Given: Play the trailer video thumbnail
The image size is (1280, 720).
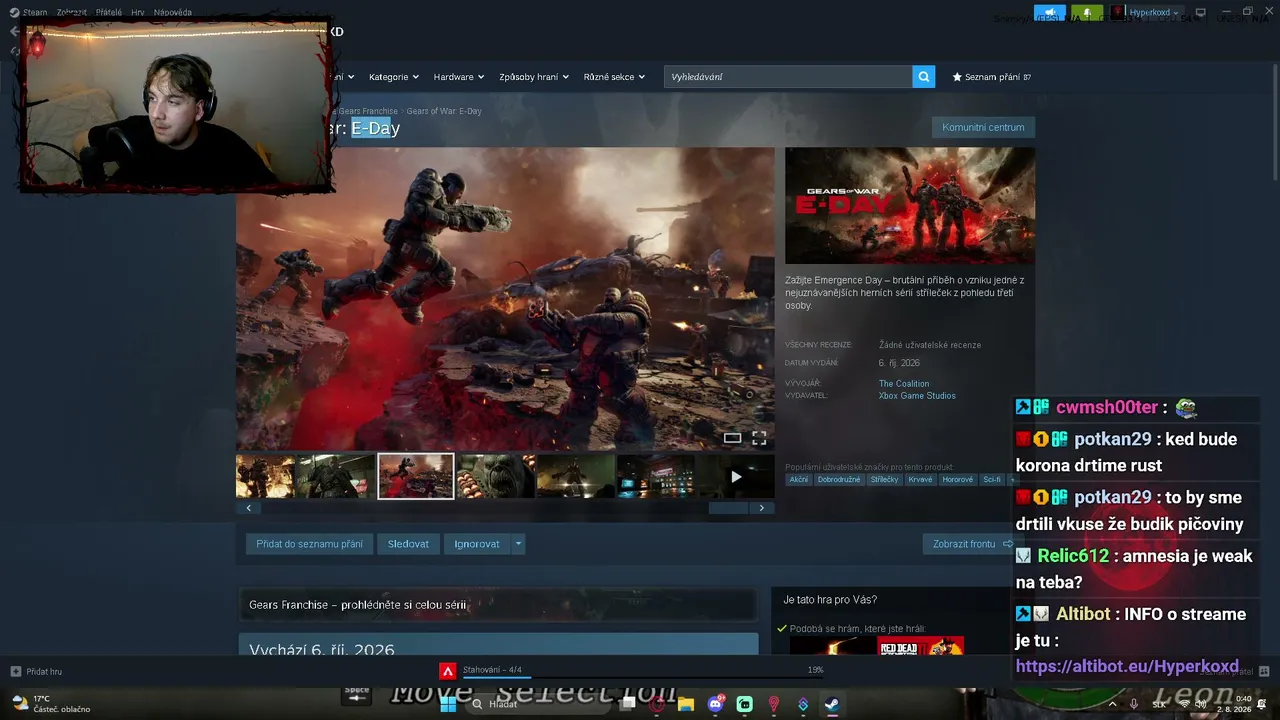Looking at the screenshot, I should [736, 476].
